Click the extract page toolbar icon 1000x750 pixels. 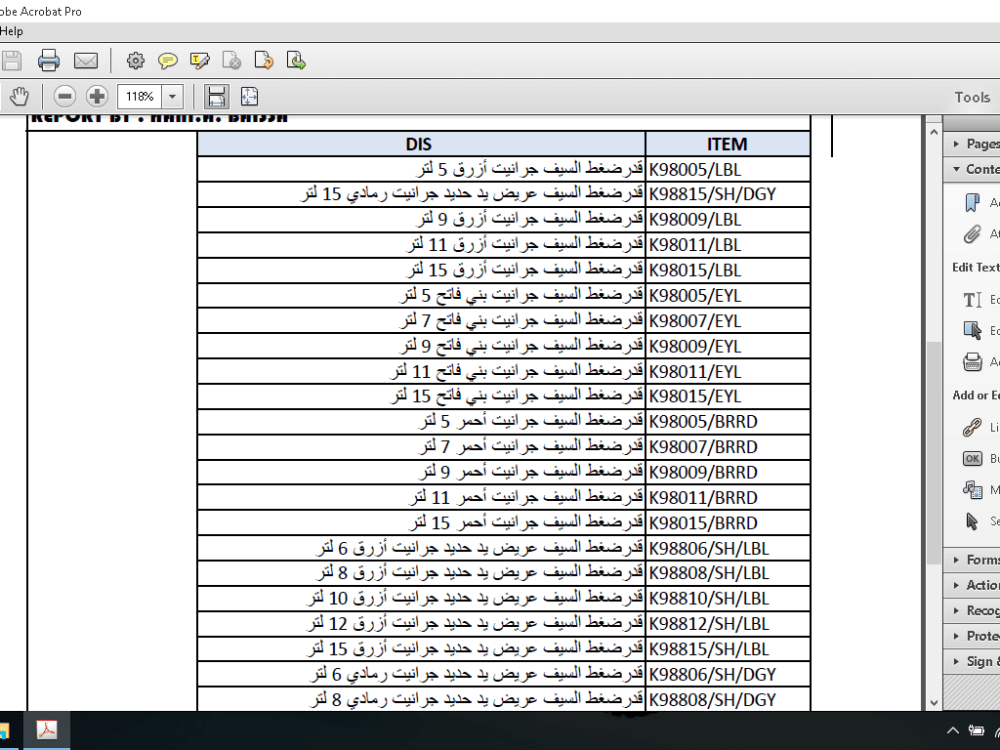click(296, 61)
